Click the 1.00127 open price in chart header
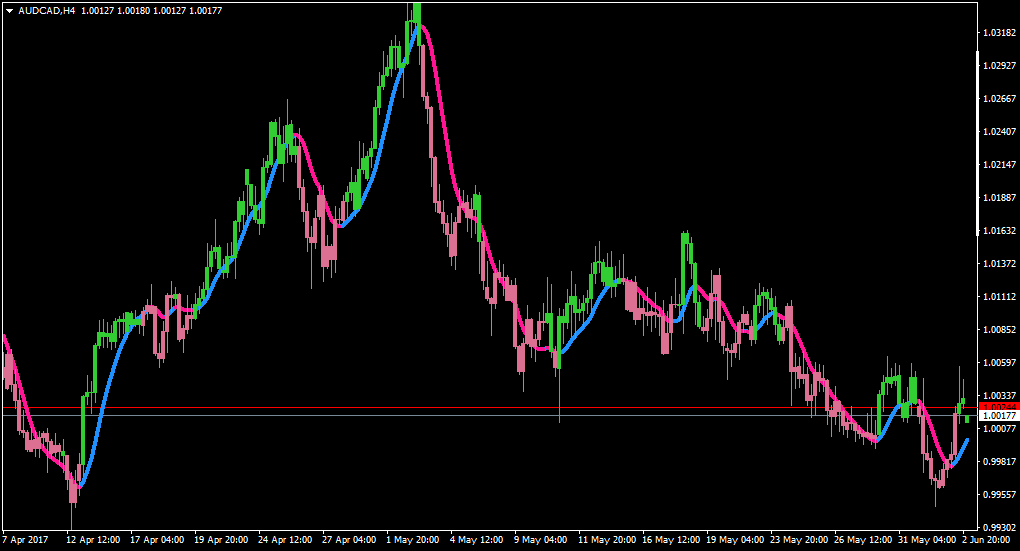Screen dimensions: 1020x551 pos(97,11)
